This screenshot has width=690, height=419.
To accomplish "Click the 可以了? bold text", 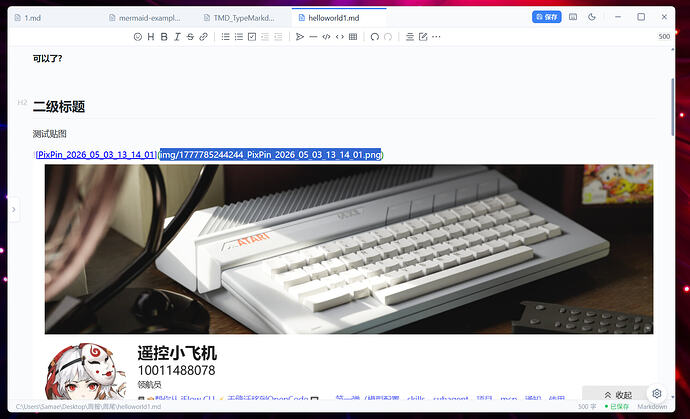I will 48,59.
